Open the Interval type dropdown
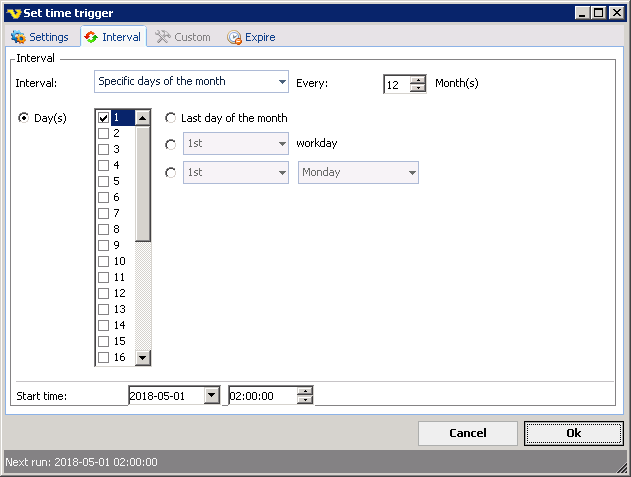Viewport: 631px width, 477px height. coord(281,82)
